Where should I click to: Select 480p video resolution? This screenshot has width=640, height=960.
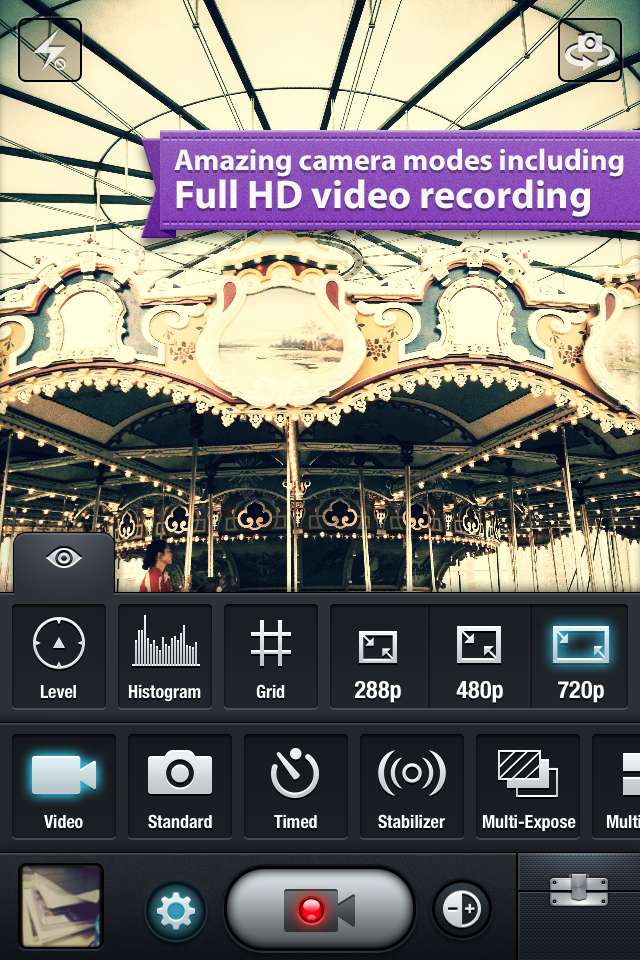[x=480, y=656]
